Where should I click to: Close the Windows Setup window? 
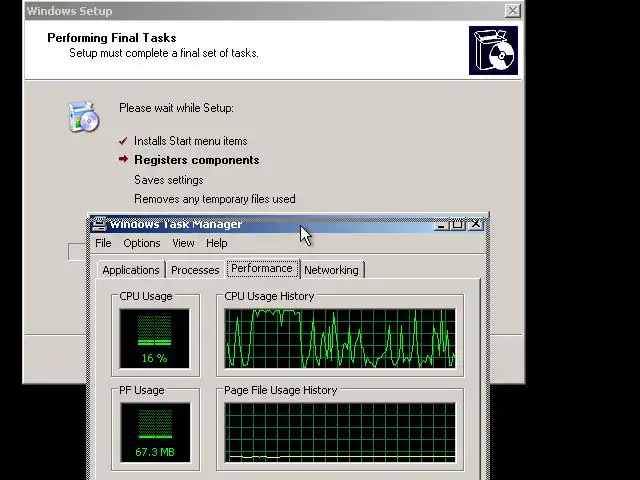click(x=513, y=11)
